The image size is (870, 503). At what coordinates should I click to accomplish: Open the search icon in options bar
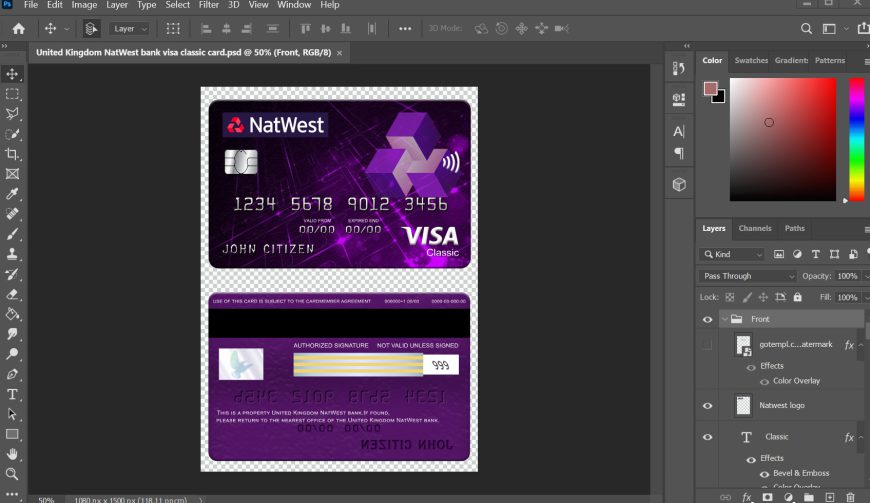point(806,29)
